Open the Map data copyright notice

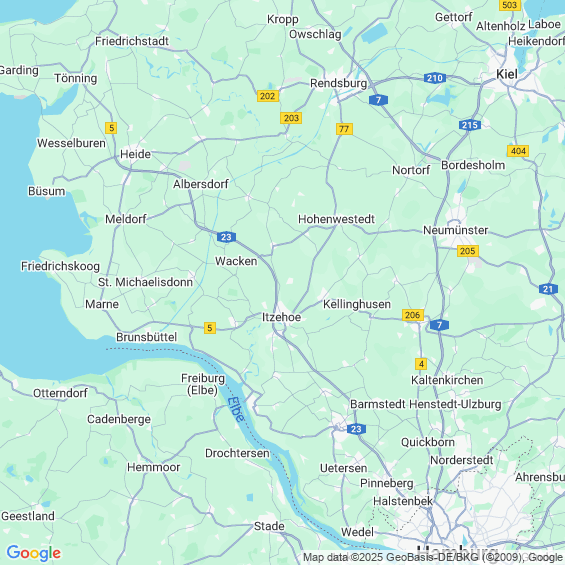pos(433,557)
